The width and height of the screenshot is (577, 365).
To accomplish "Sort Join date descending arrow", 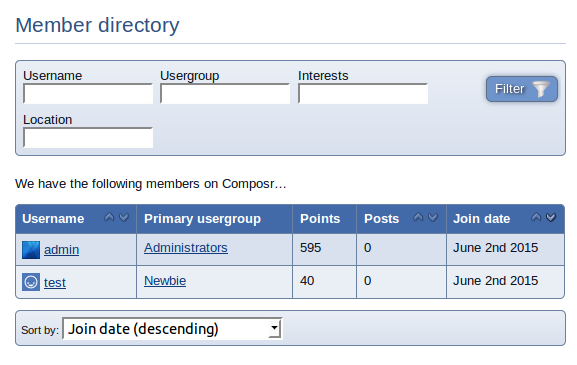I will click(551, 217).
